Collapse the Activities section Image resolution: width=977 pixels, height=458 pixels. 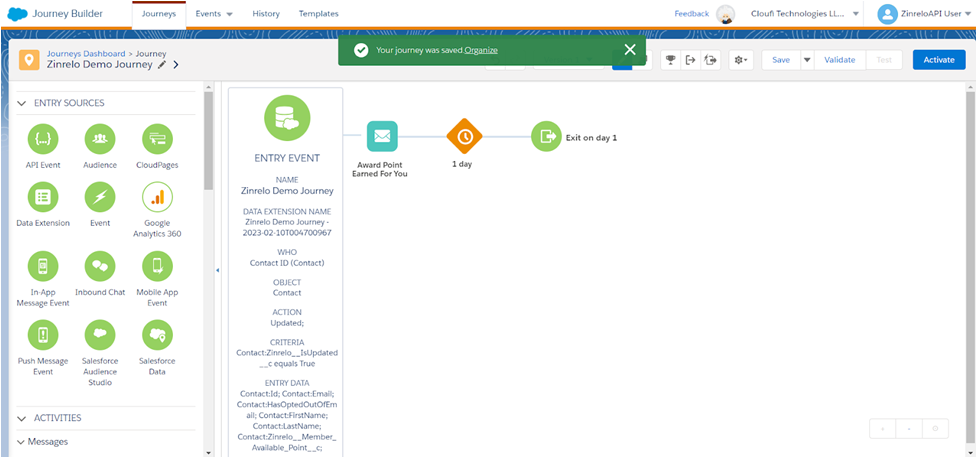22,418
